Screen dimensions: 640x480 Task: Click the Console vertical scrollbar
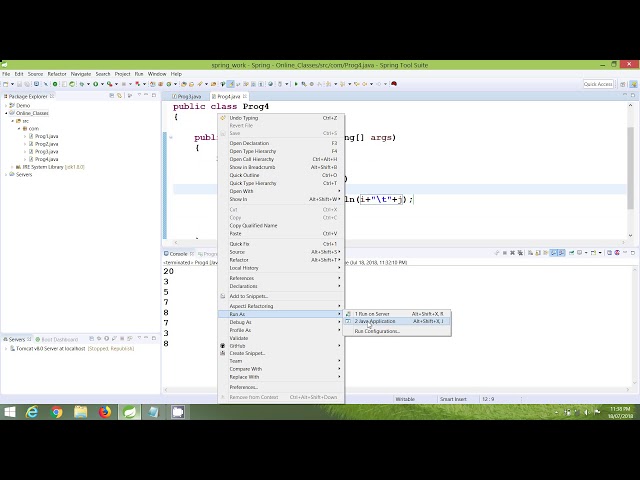(635, 327)
